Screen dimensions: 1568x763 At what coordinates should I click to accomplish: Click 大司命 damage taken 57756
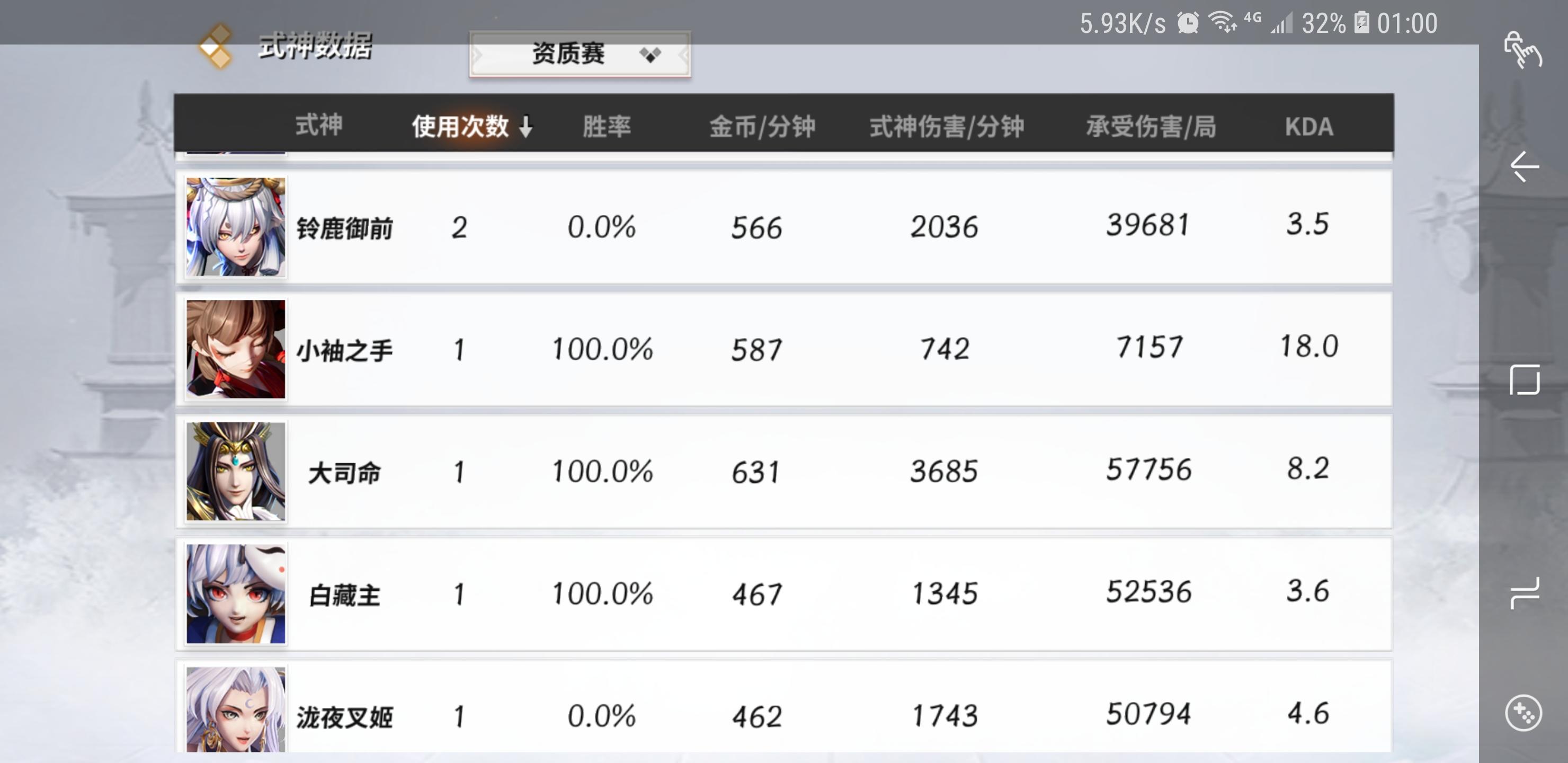tap(1148, 469)
